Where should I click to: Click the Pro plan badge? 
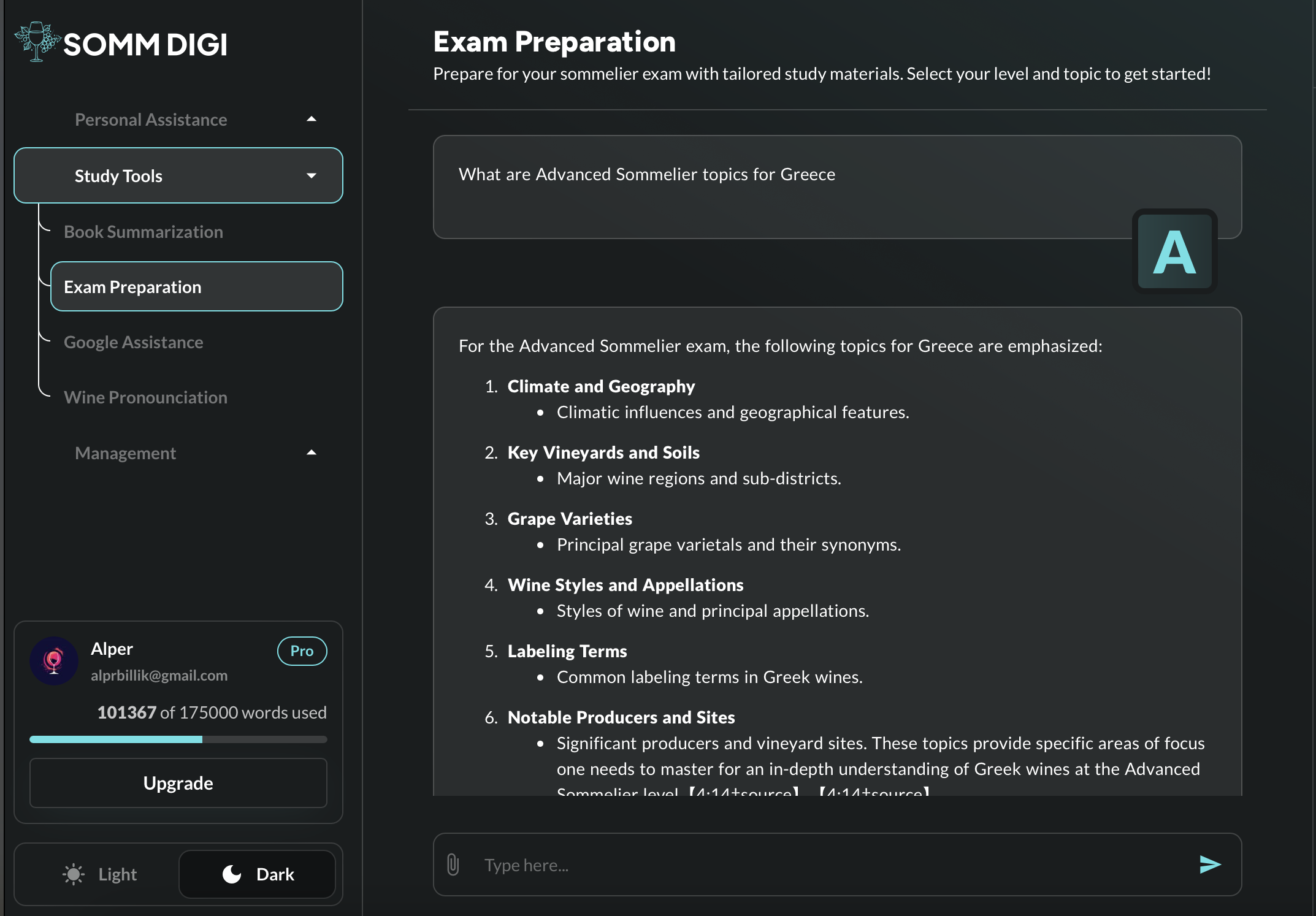[x=302, y=651]
